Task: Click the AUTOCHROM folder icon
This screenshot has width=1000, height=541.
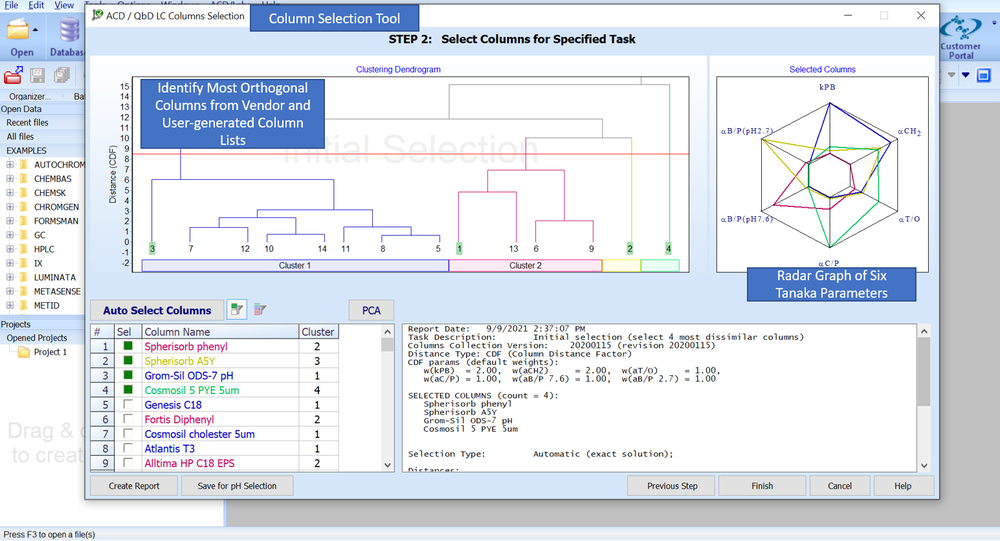Action: 24,165
